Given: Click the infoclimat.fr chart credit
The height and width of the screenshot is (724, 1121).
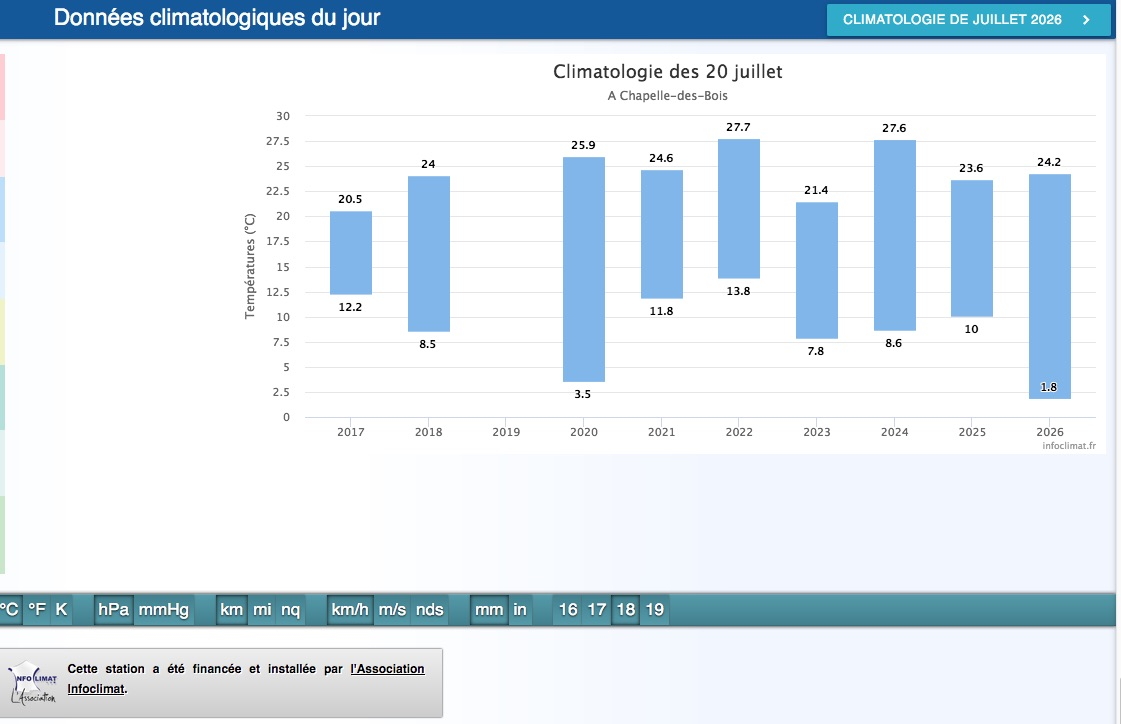Looking at the screenshot, I should click(1069, 446).
